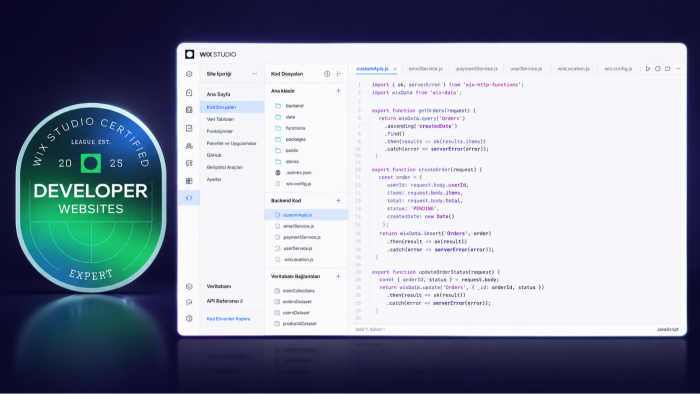
Task: Click the updateOrderStatus function line in the editor
Action: [436, 272]
